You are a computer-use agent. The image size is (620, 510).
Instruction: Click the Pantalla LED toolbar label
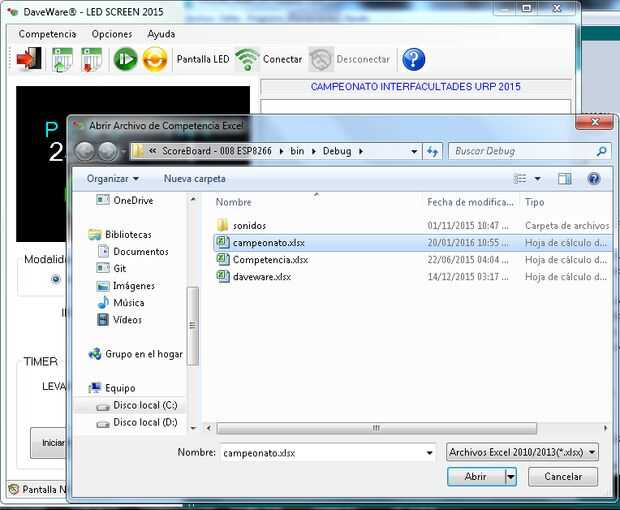pyautogui.click(x=203, y=59)
